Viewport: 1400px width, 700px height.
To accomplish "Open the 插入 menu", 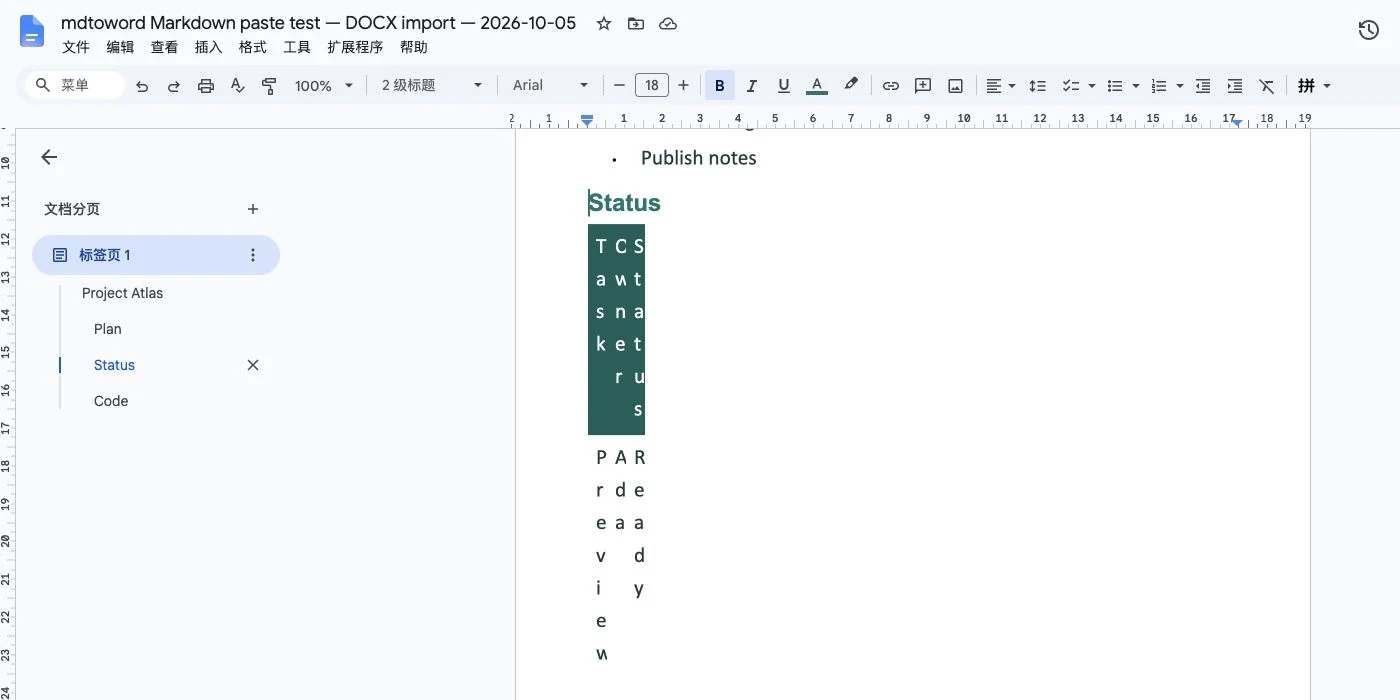I will 208,47.
